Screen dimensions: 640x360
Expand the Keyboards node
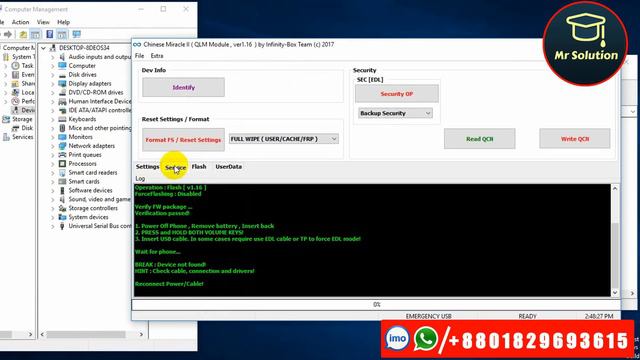click(x=53, y=119)
